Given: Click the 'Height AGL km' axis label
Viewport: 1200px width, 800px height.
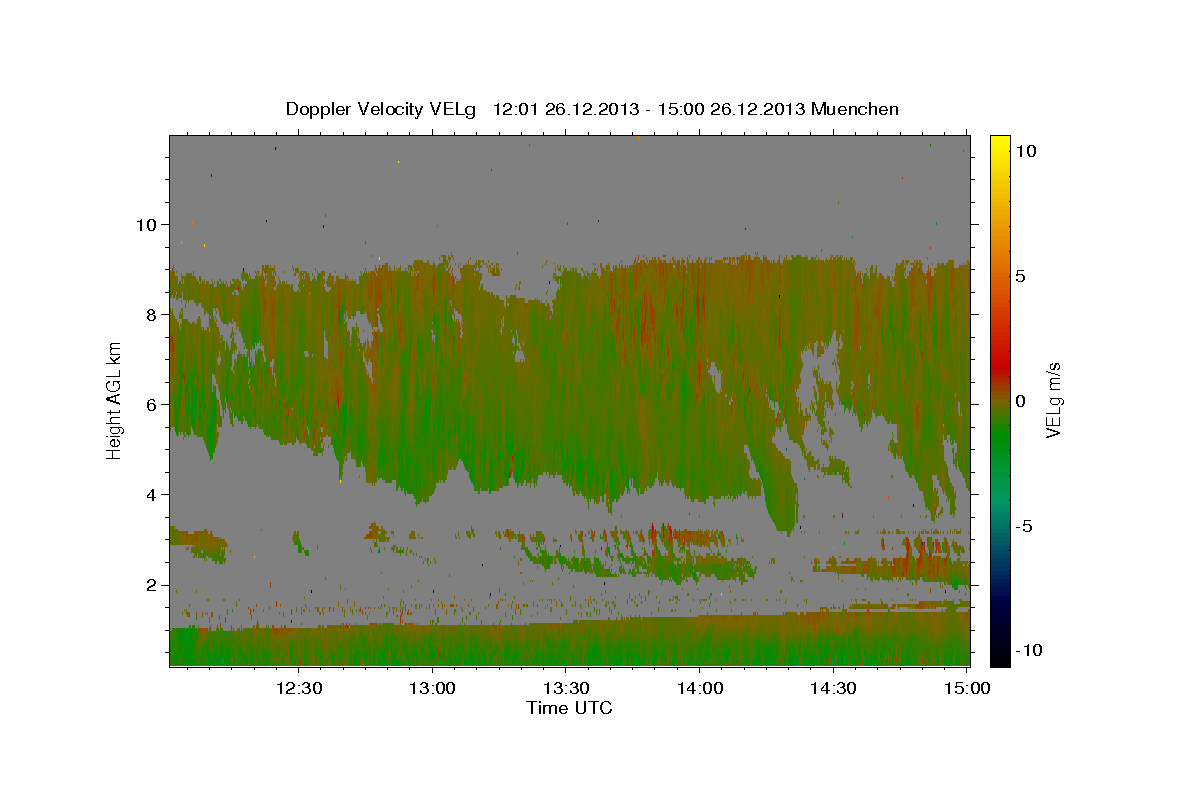Looking at the screenshot, I should 115,400.
